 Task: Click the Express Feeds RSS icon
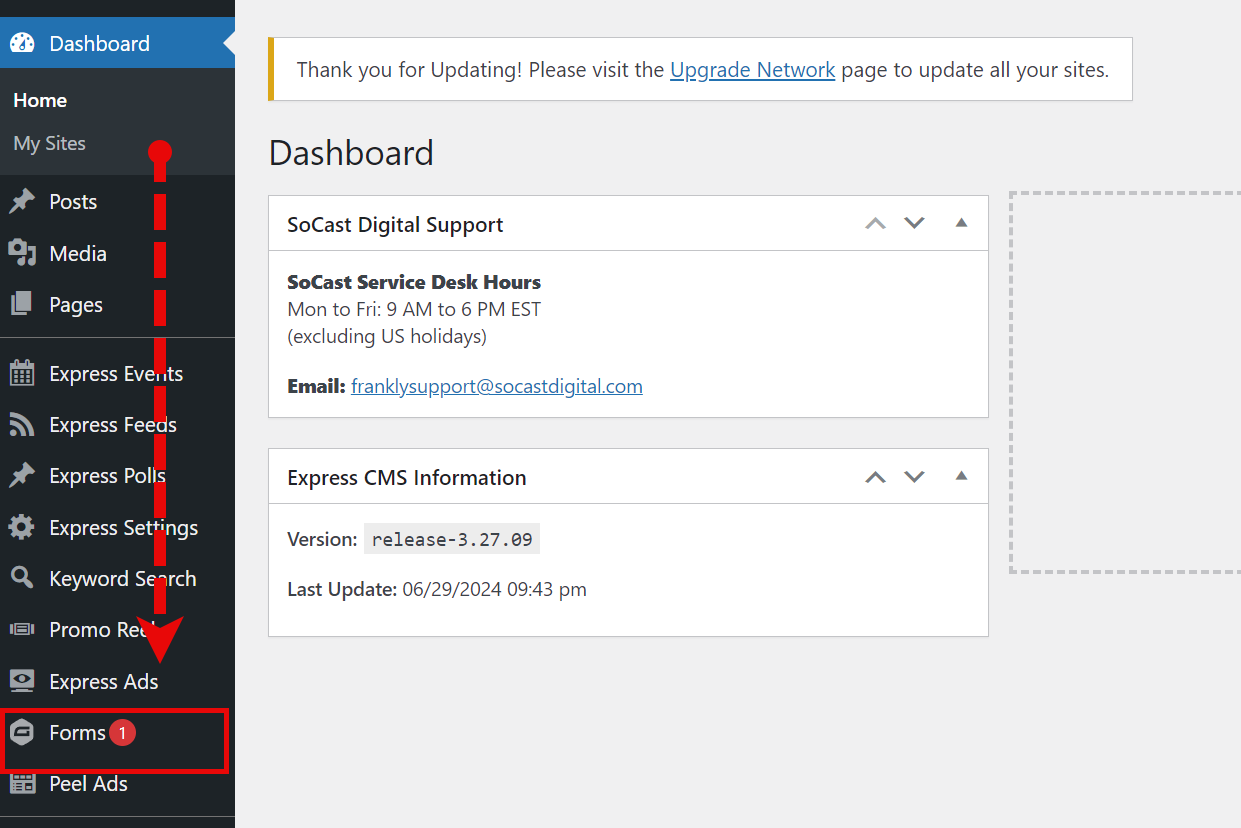pos(22,425)
